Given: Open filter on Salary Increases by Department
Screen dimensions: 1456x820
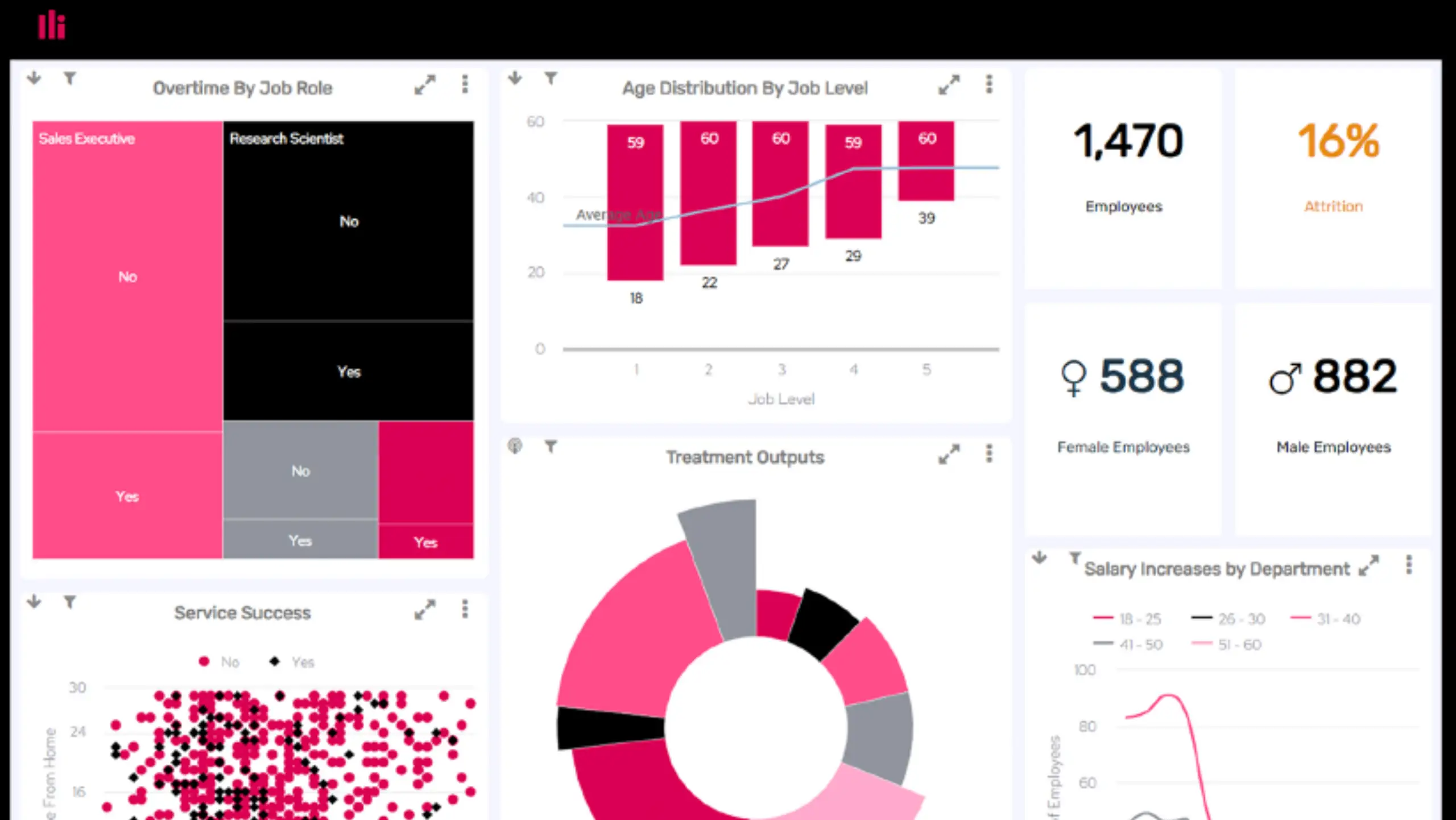Looking at the screenshot, I should [x=1074, y=559].
